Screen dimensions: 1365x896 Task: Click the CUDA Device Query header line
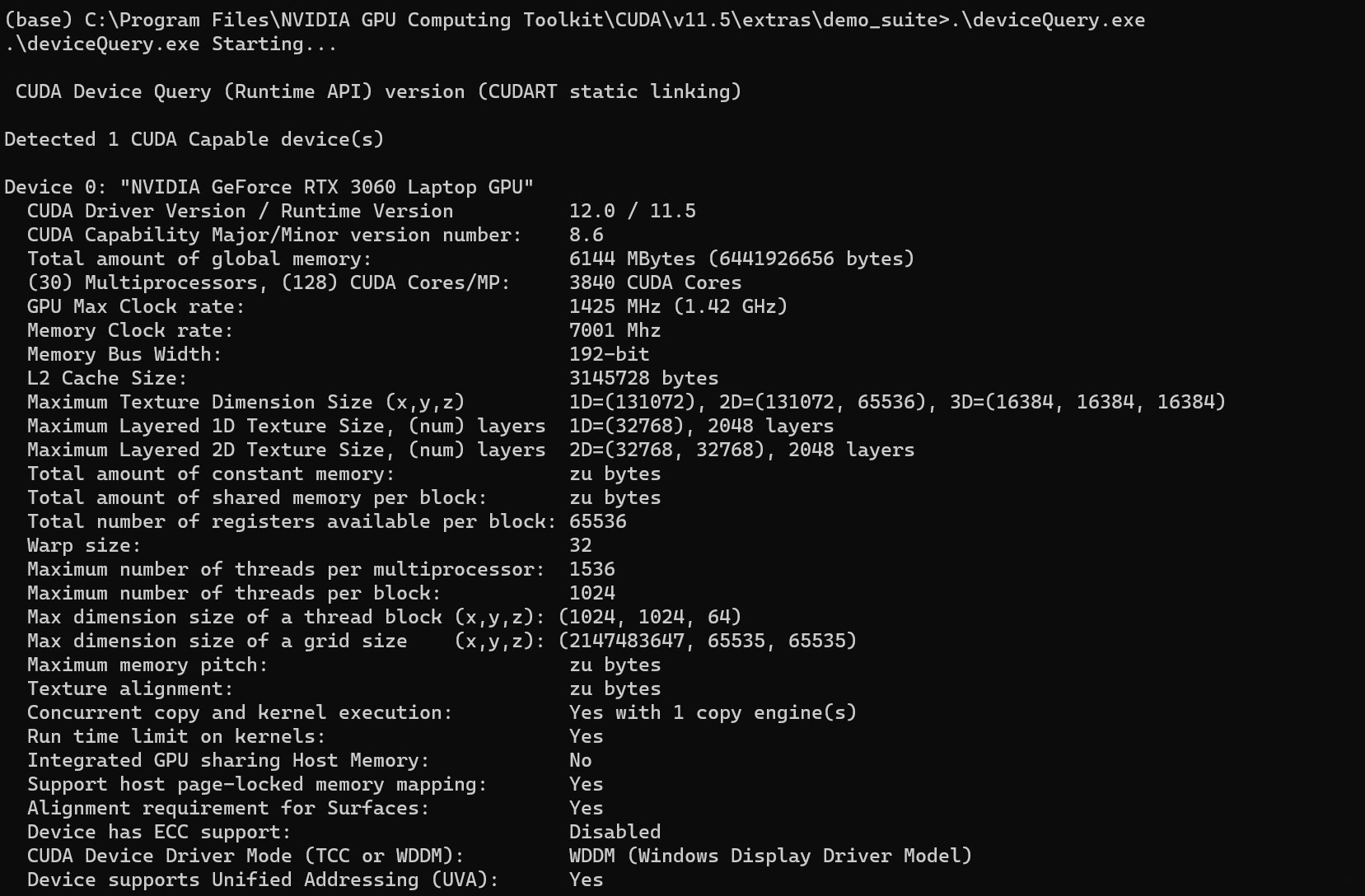point(378,91)
